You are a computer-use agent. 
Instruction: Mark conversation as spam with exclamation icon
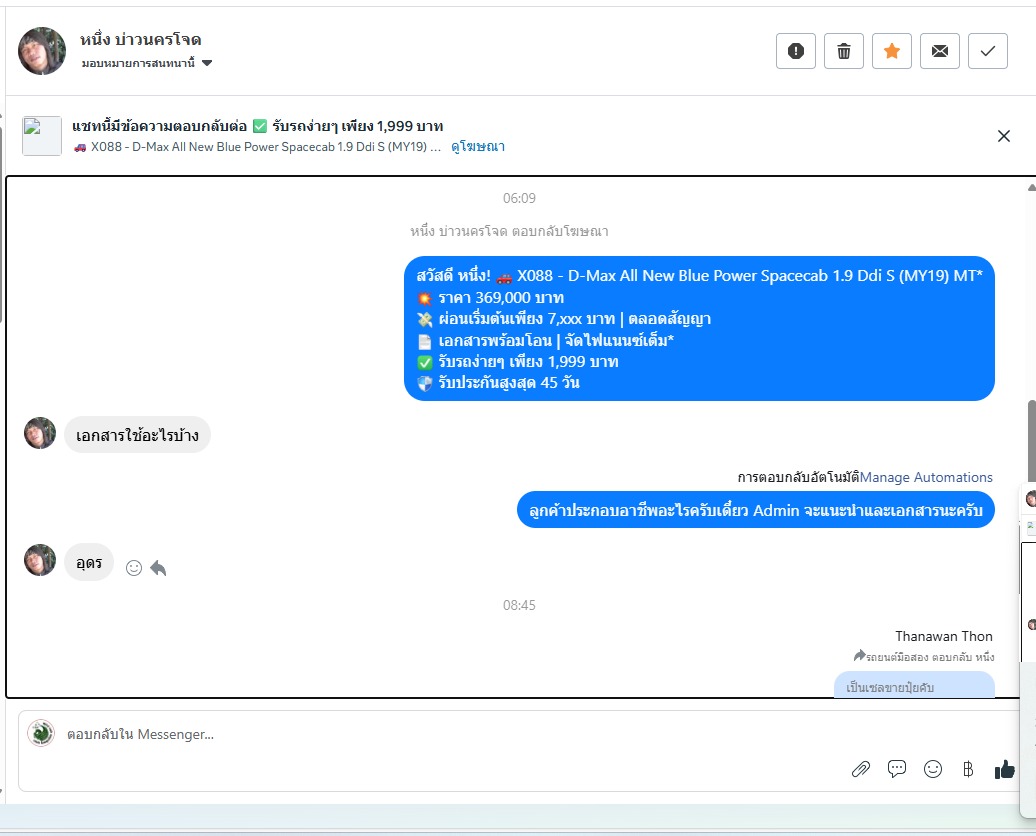point(796,51)
